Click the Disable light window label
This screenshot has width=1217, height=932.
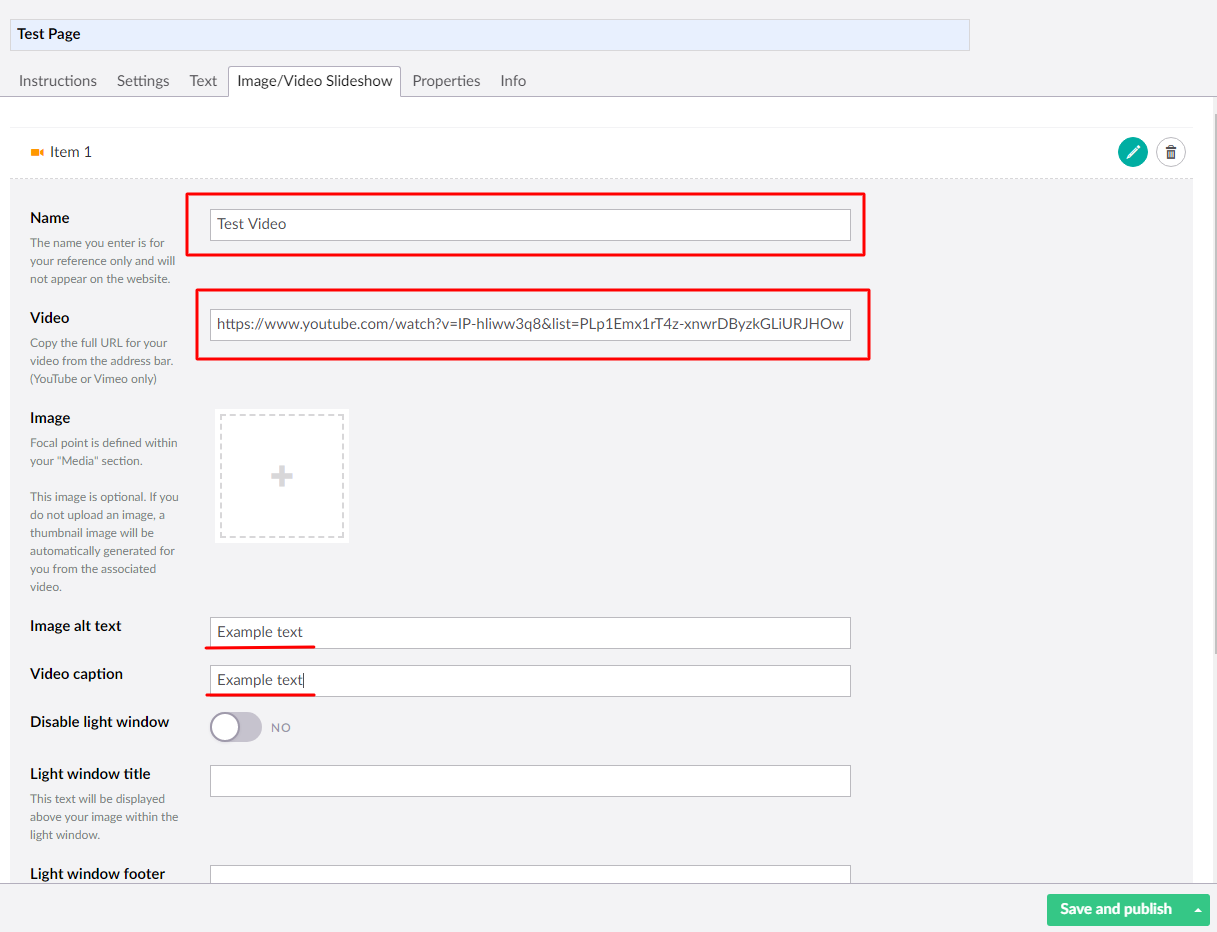pyautogui.click(x=100, y=722)
